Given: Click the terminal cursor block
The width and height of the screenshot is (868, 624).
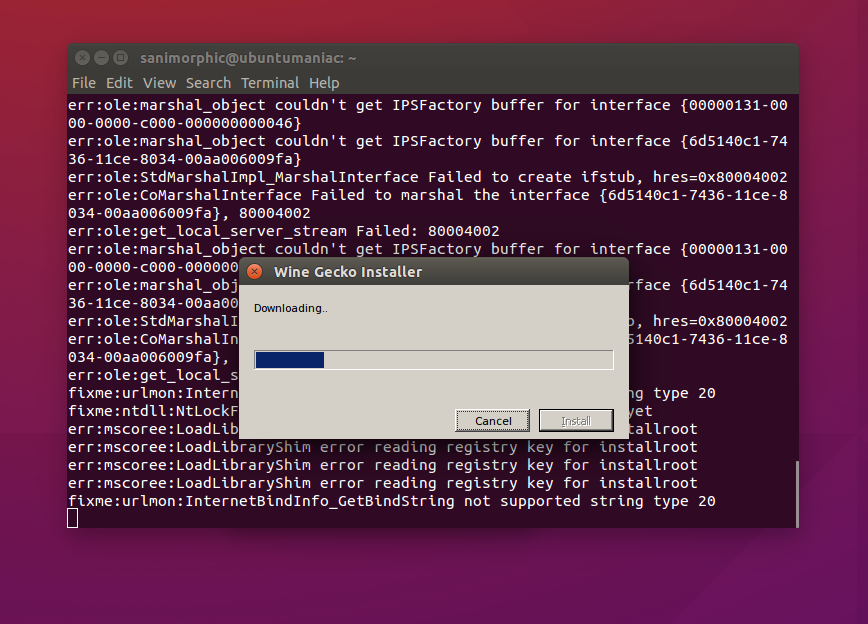Looking at the screenshot, I should pos(73,518).
